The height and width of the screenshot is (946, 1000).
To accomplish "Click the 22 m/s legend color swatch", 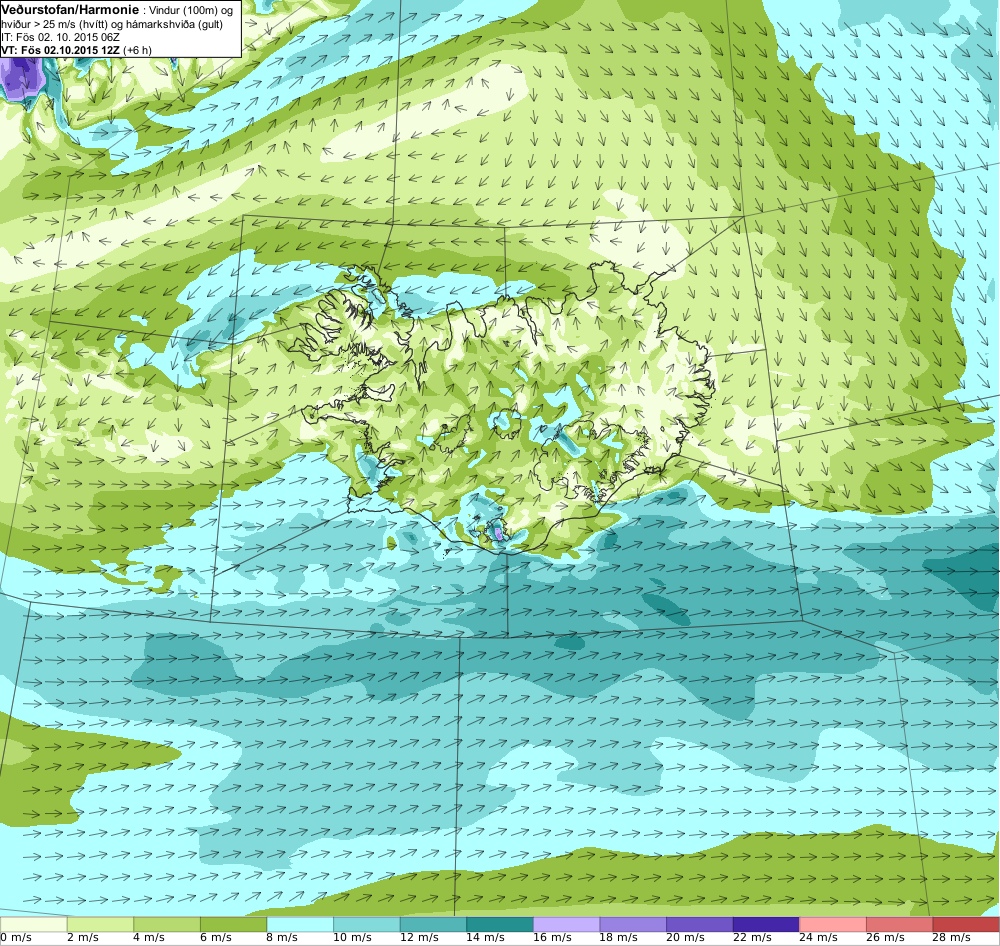I will coord(767,924).
